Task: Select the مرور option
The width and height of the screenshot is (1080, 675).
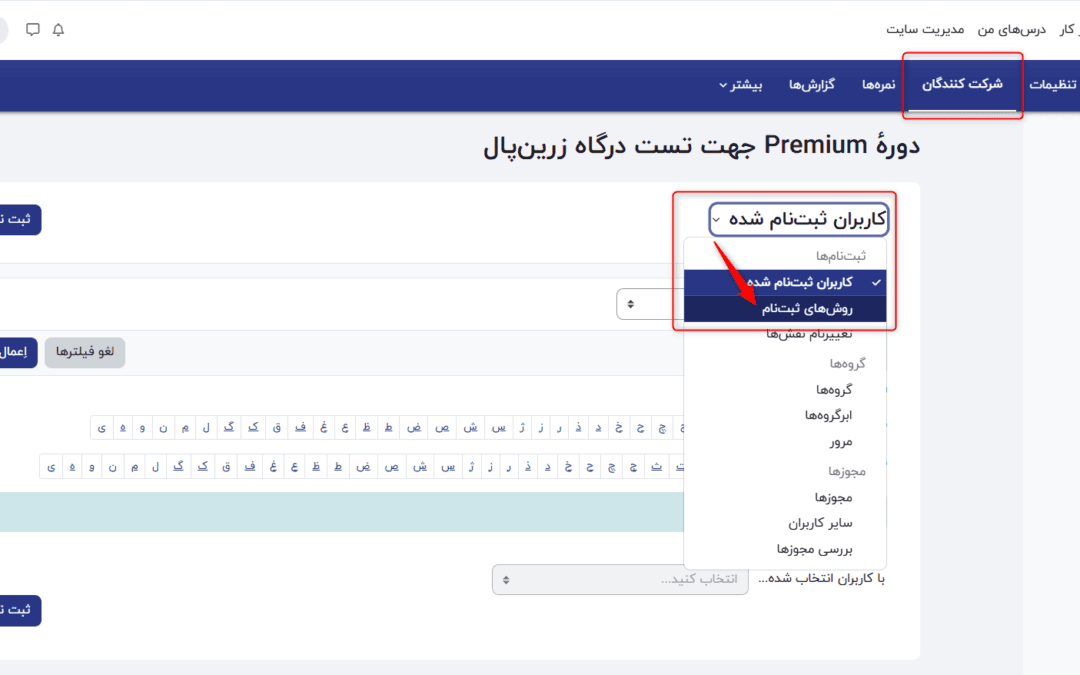Action: pos(840,441)
